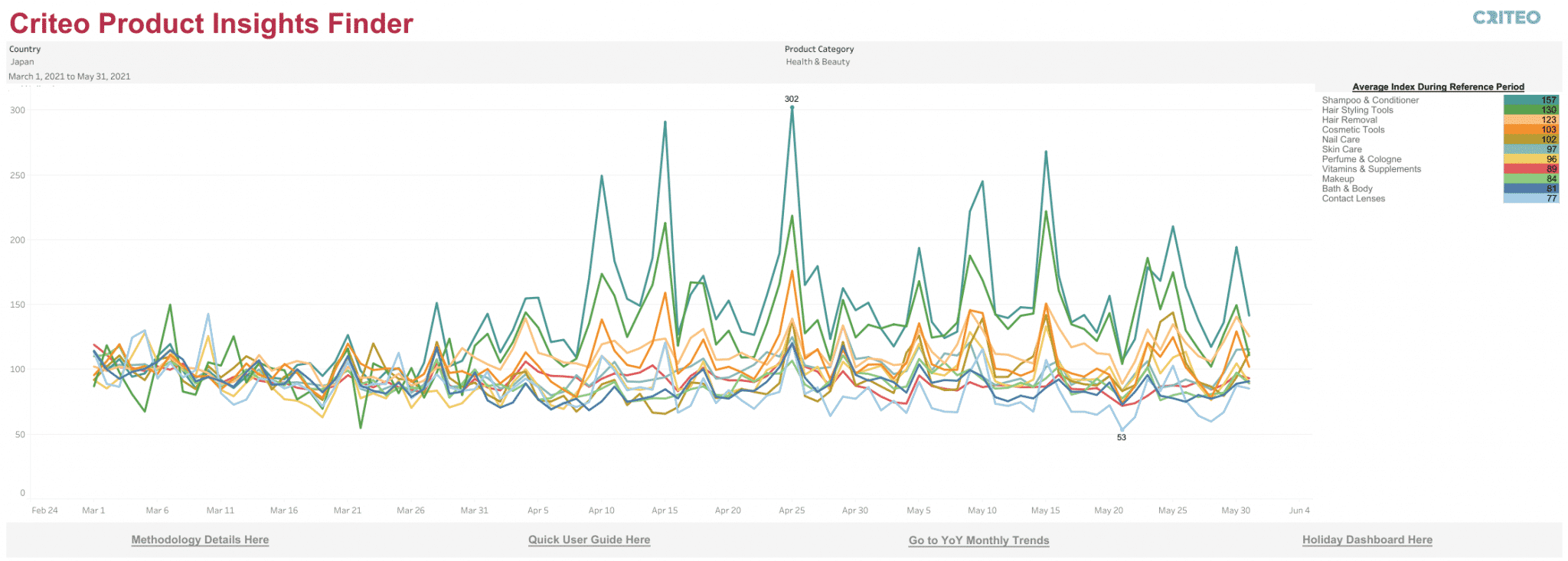The image size is (1568, 561).
Task: Click the Cosmetic Tools legend swatch 103
Action: (1530, 130)
